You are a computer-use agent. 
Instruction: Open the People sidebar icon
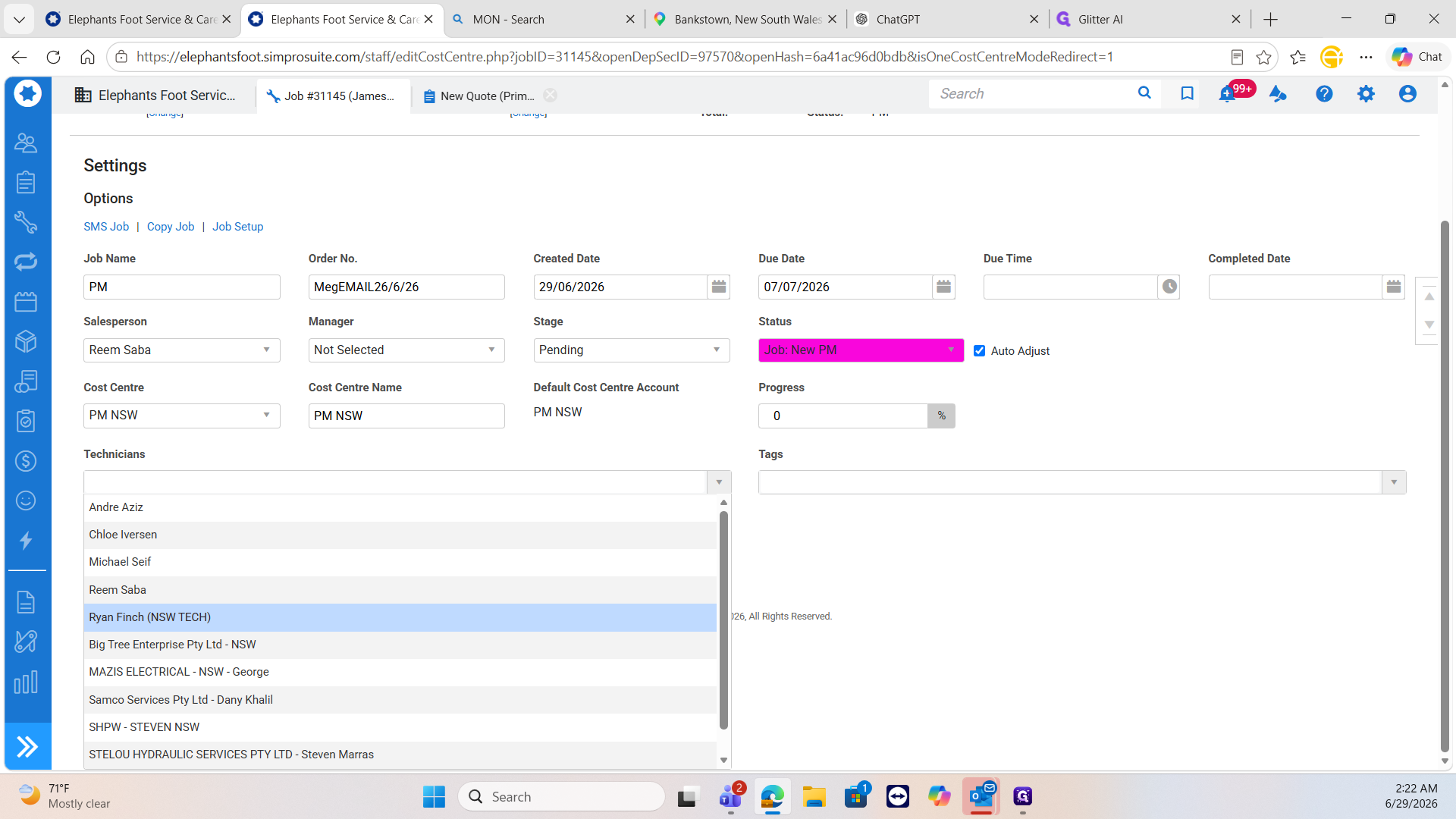click(x=26, y=143)
